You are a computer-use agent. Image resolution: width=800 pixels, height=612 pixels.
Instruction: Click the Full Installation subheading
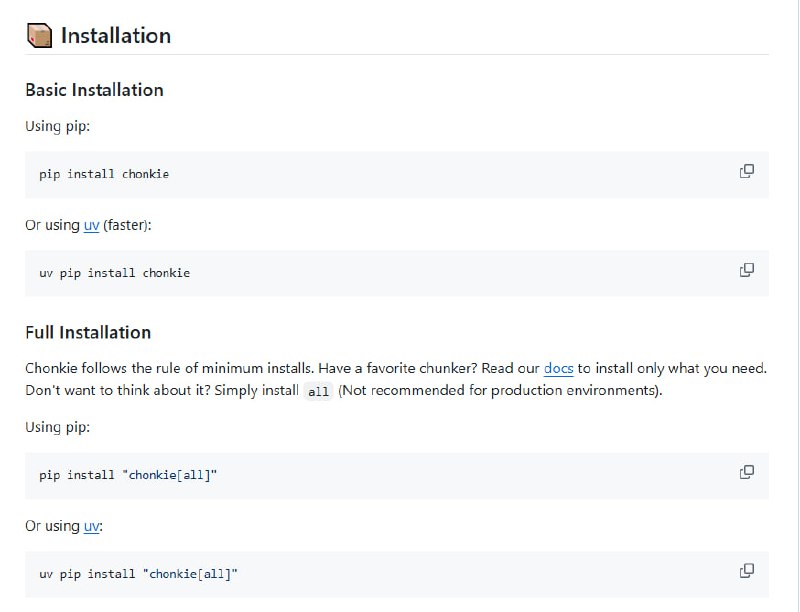88,332
